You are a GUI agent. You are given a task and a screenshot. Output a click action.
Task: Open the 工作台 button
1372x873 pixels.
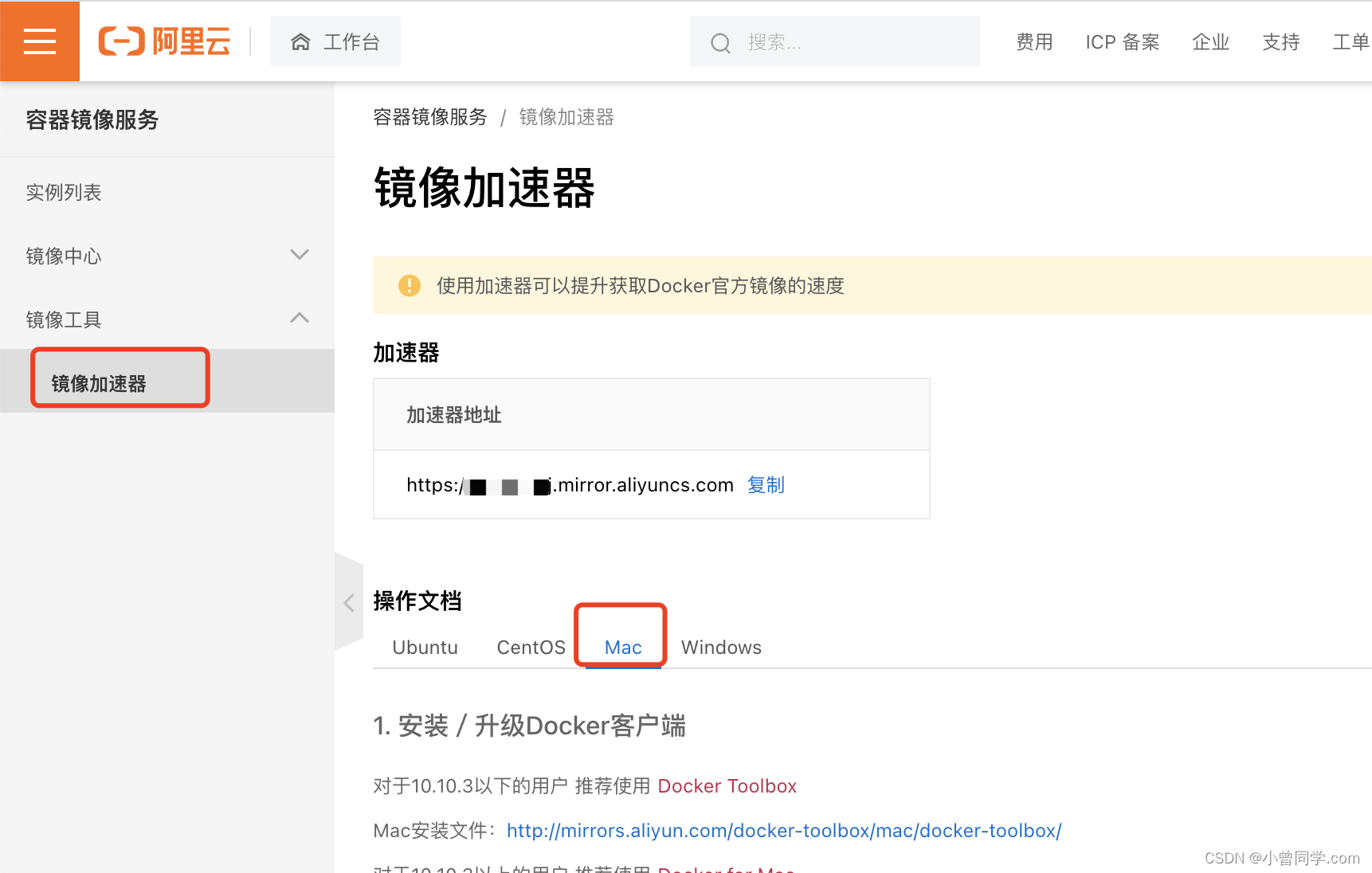335,41
